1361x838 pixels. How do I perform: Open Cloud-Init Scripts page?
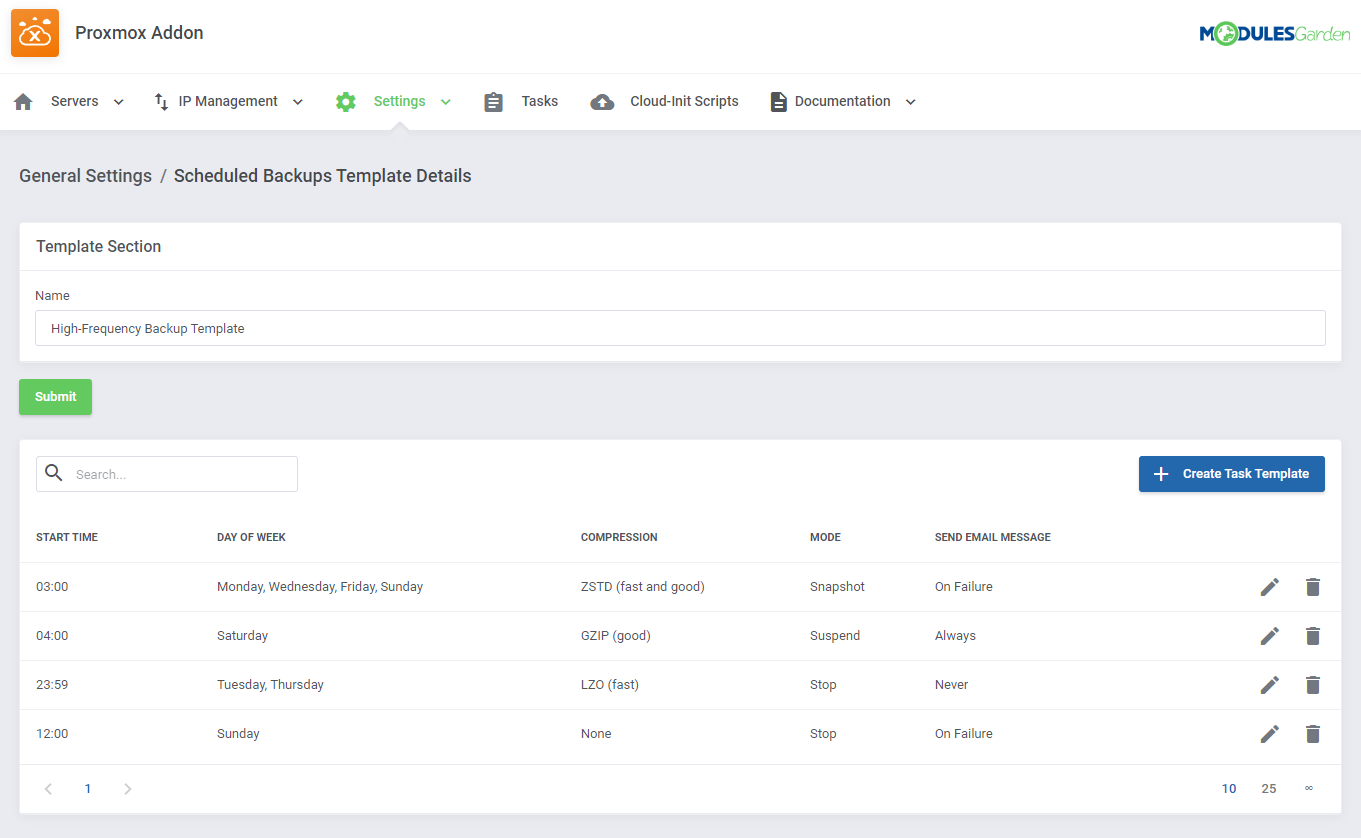click(x=684, y=101)
